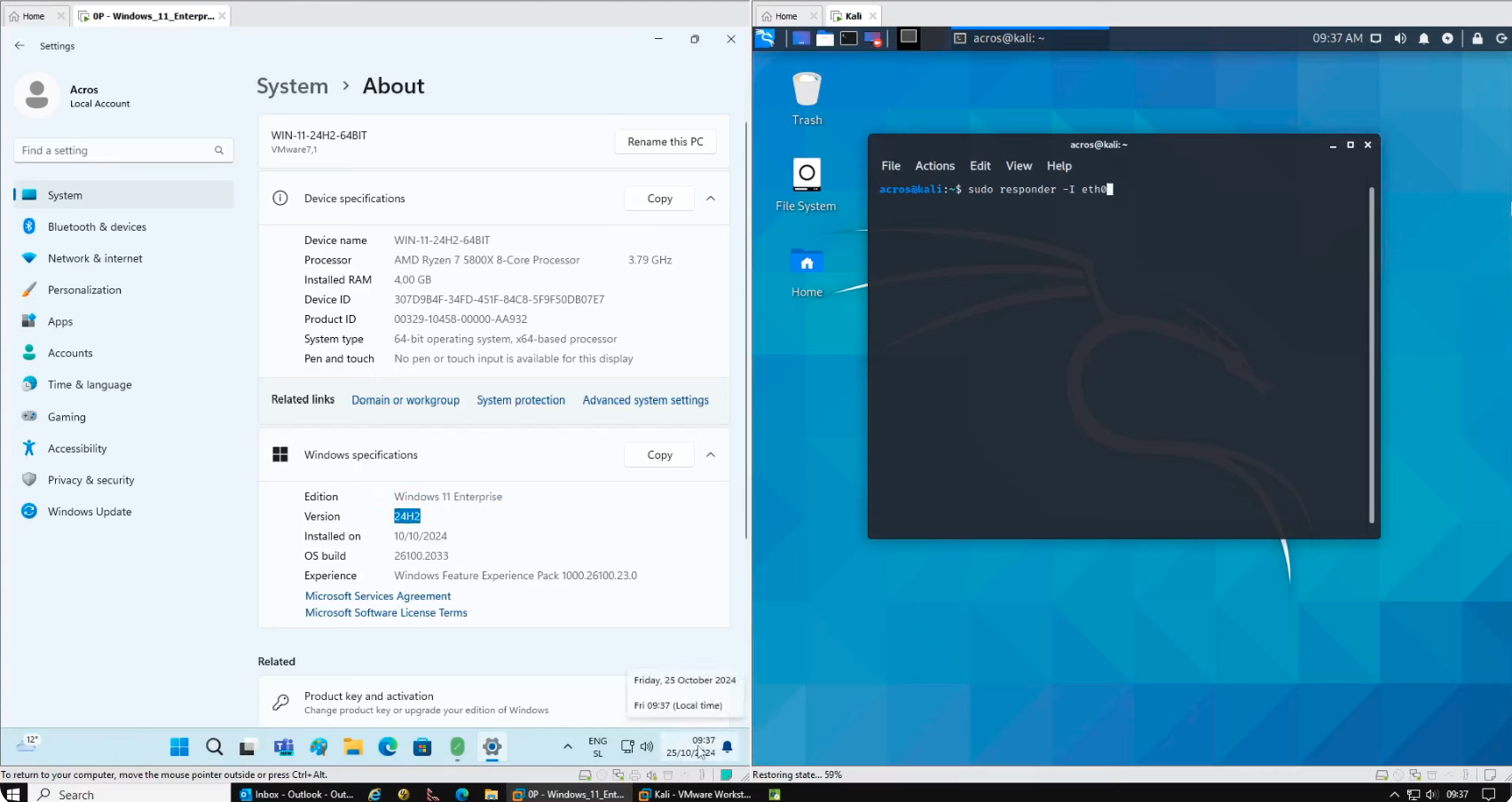
Task: Open Task View on Windows 11 taskbar
Action: 248,747
